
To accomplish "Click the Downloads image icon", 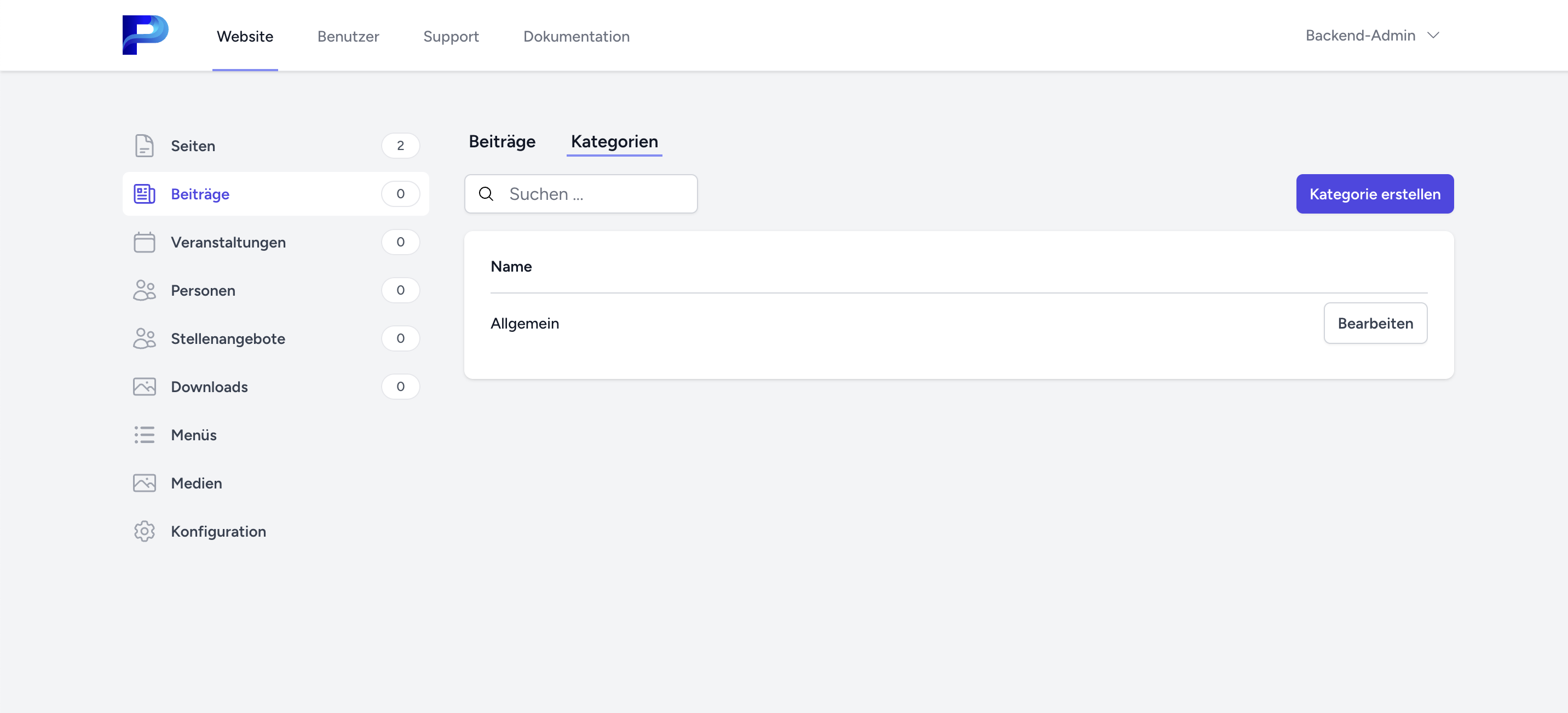I will click(144, 387).
